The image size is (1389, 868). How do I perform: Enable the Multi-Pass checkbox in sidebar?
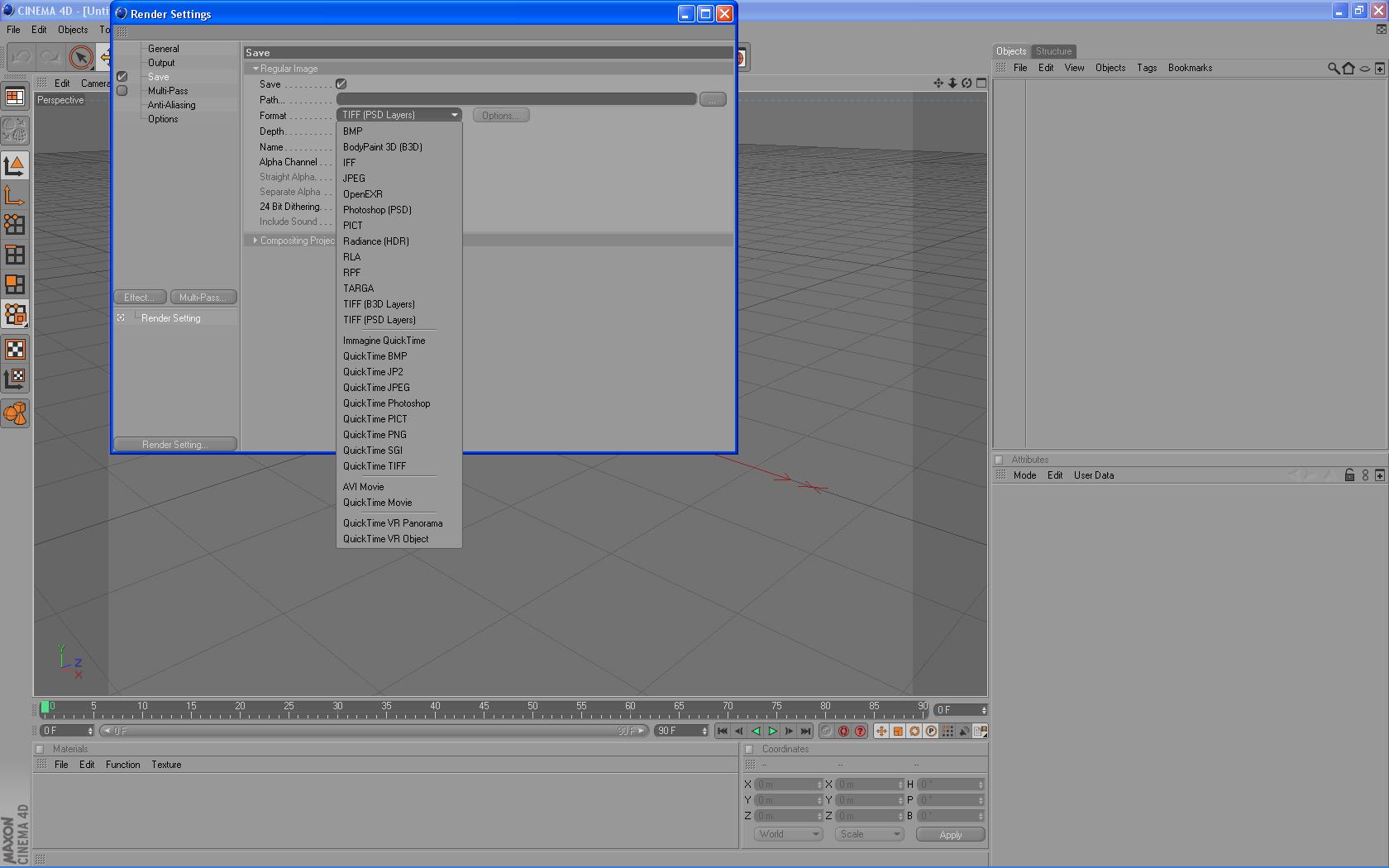[x=122, y=91]
